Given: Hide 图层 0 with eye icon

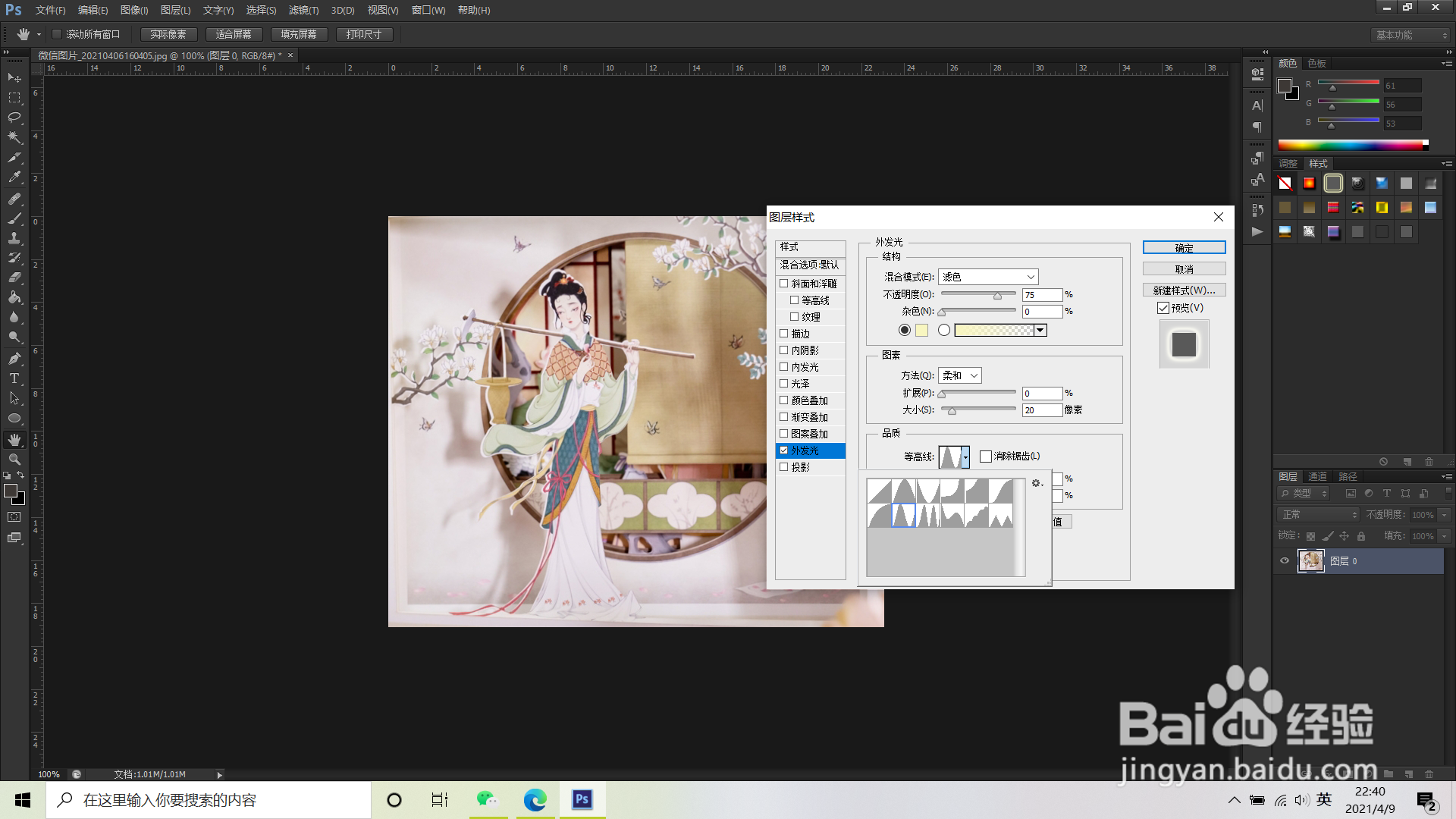Looking at the screenshot, I should coord(1285,561).
